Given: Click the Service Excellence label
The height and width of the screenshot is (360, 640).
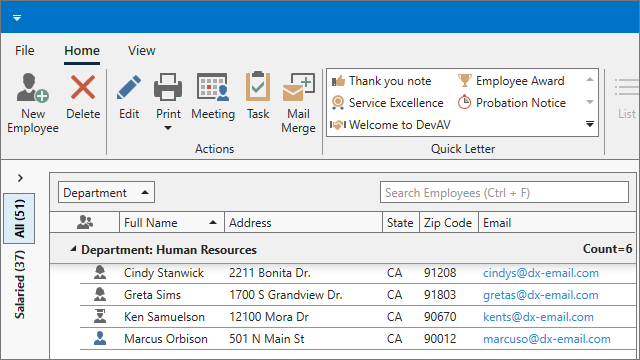Looking at the screenshot, I should (396, 103).
